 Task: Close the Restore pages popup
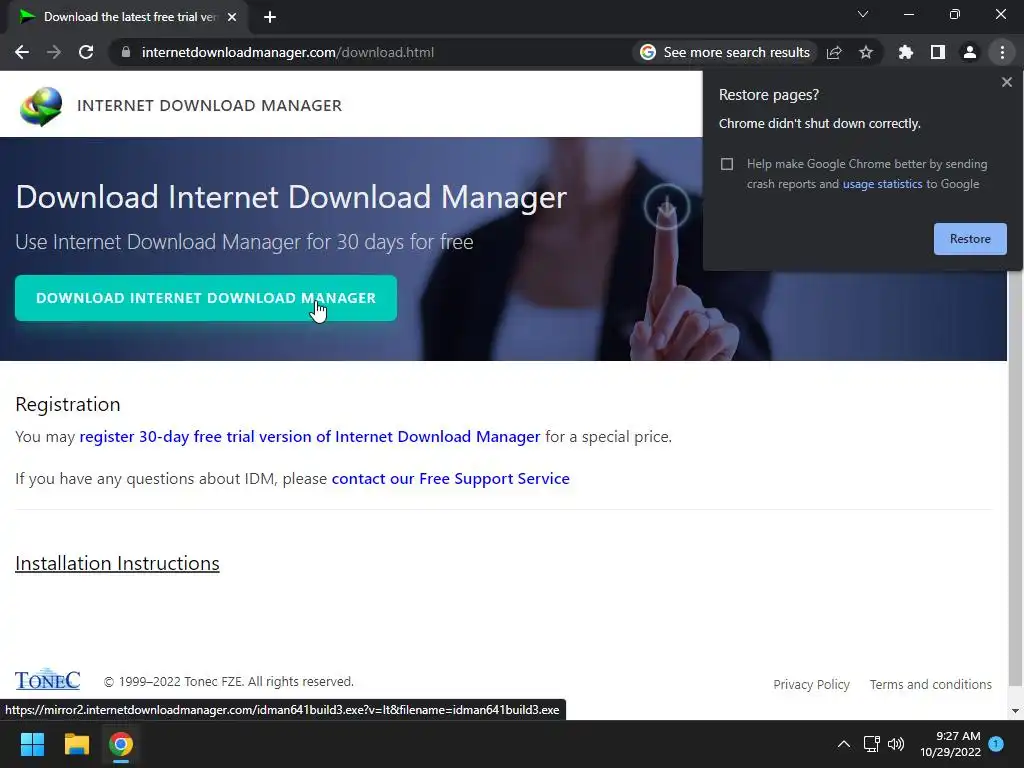pyautogui.click(x=1006, y=82)
